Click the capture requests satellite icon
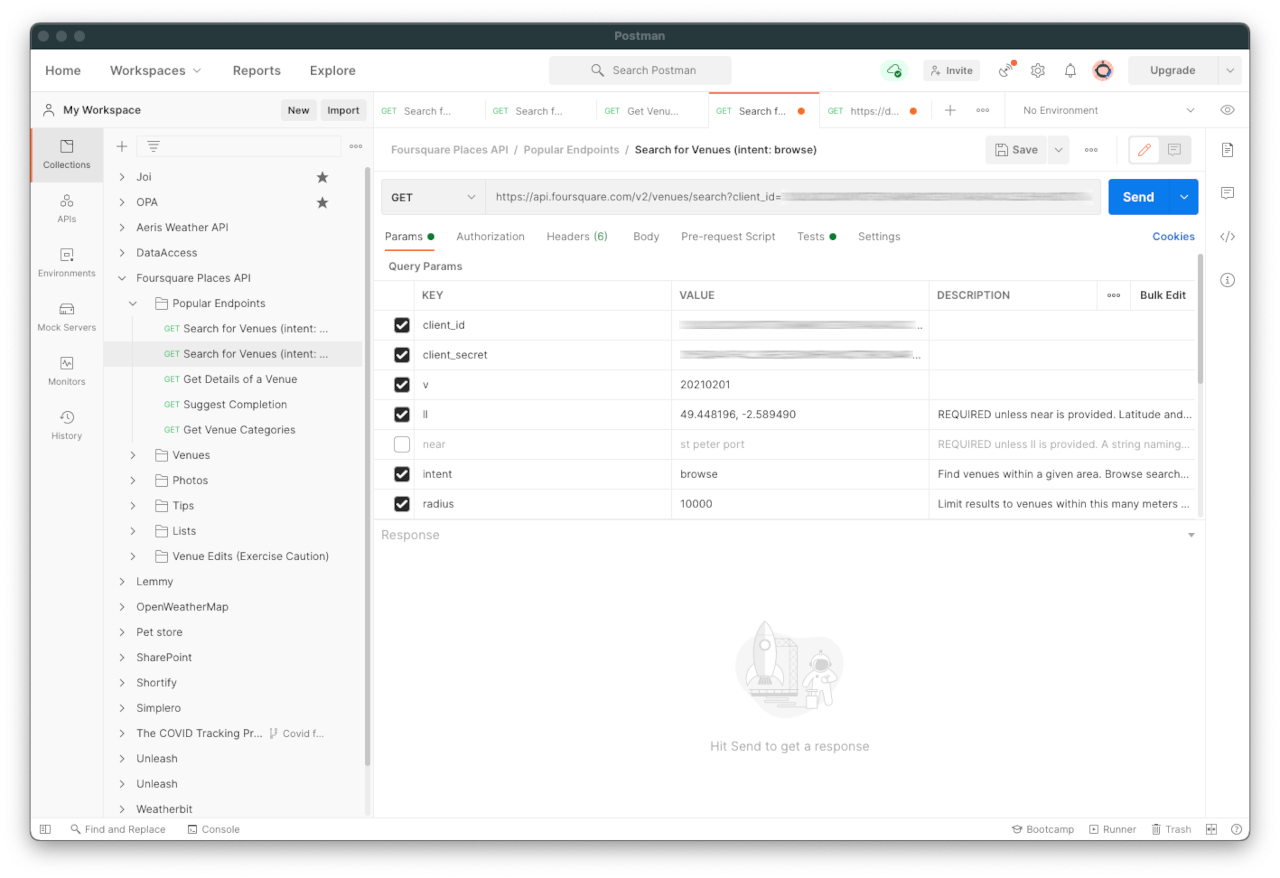The height and width of the screenshot is (878, 1280). coord(1007,71)
